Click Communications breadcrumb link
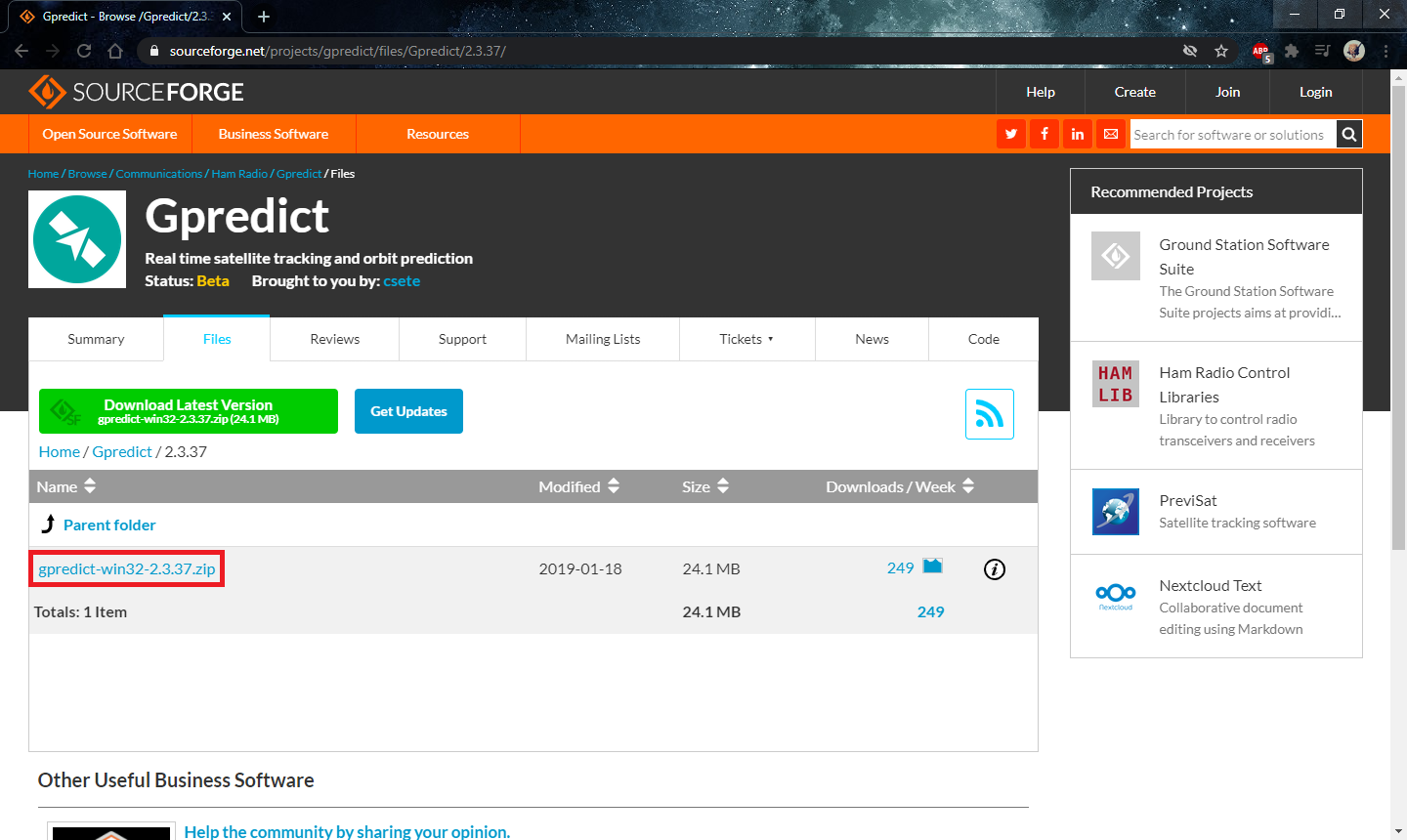This screenshot has width=1407, height=840. coord(159,174)
